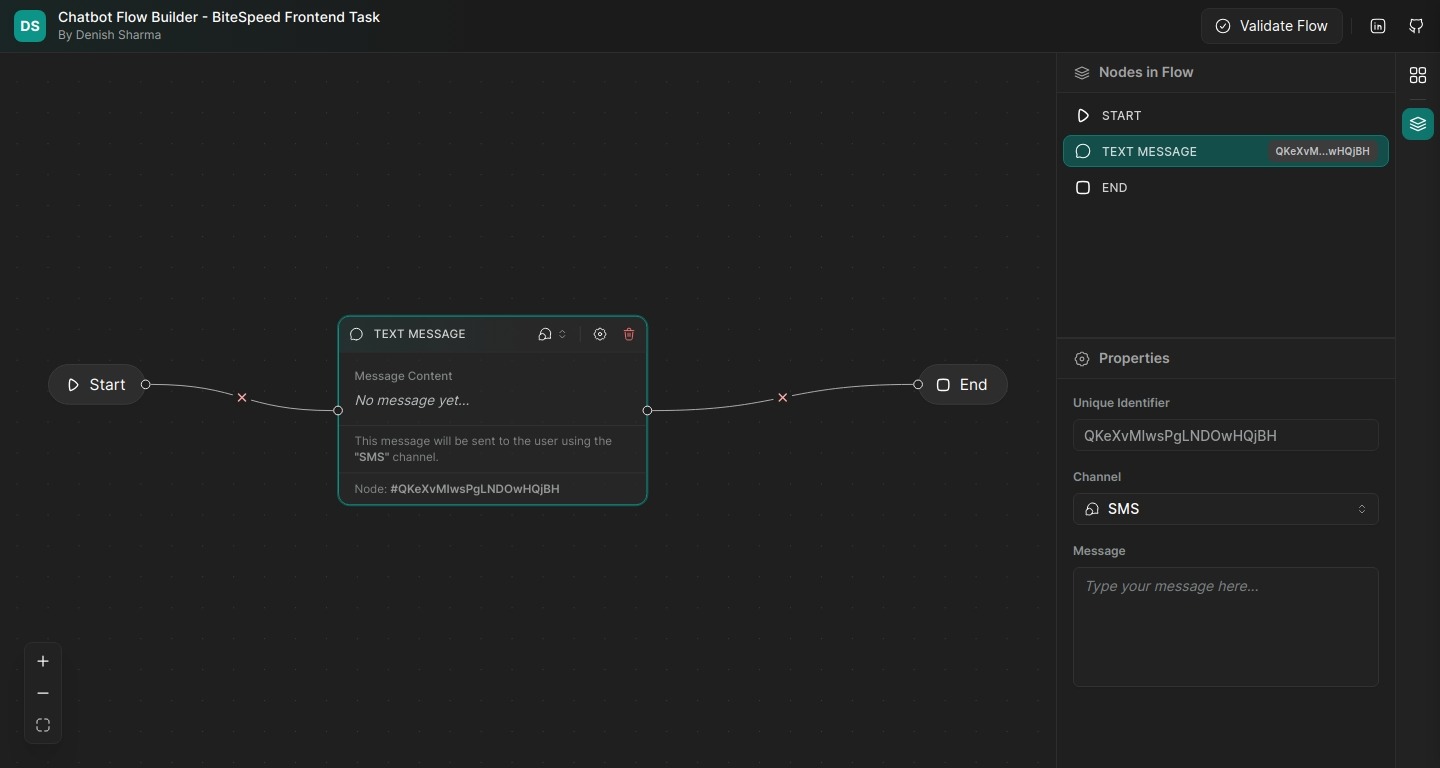1440x768 pixels.
Task: Open the LinkedIn profile icon
Action: tap(1378, 26)
